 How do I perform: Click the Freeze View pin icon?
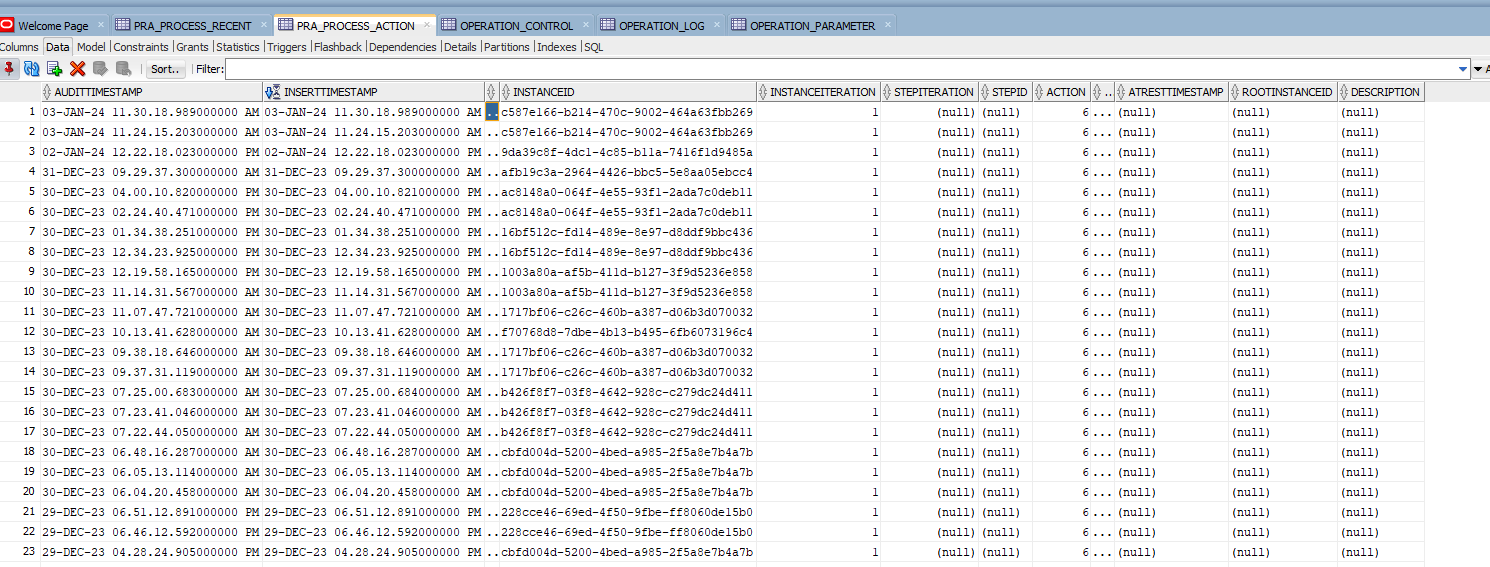pos(10,69)
